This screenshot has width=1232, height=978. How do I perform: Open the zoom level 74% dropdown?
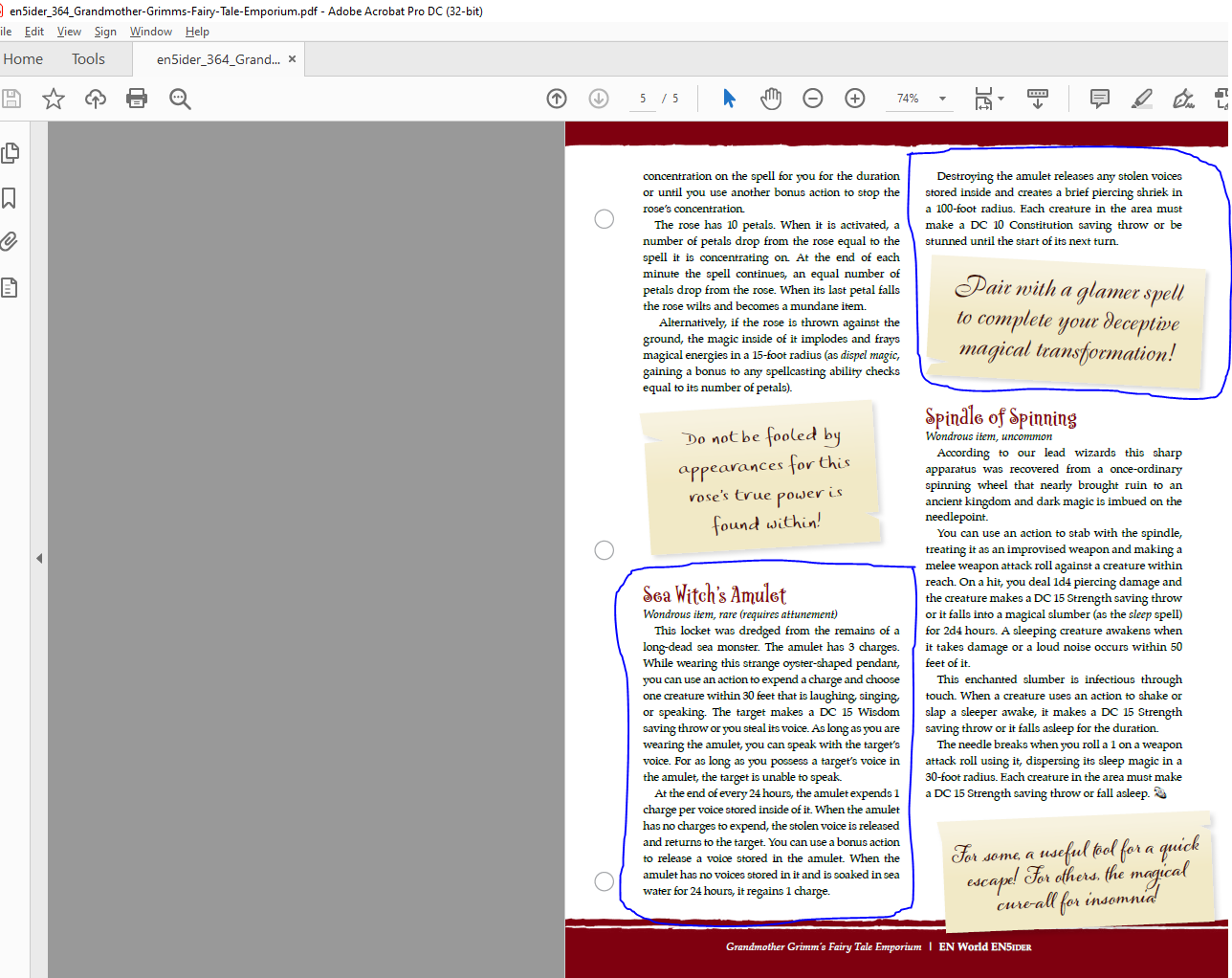point(942,99)
